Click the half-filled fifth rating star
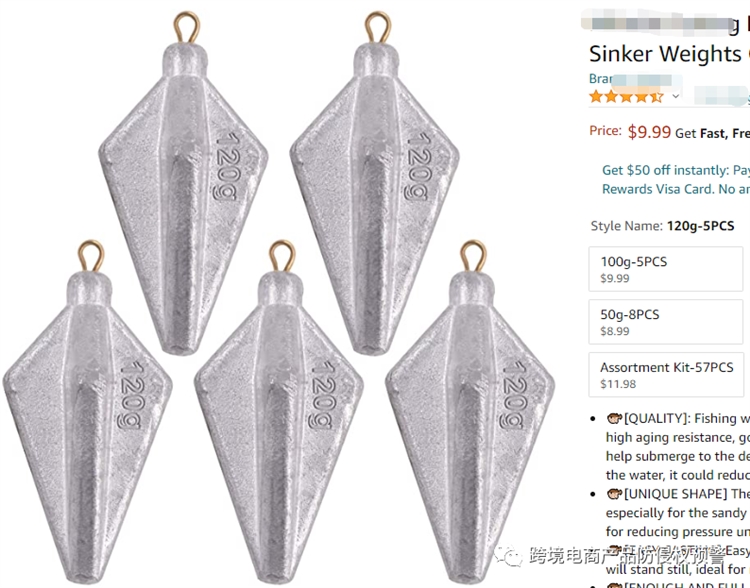 pyautogui.click(x=656, y=97)
